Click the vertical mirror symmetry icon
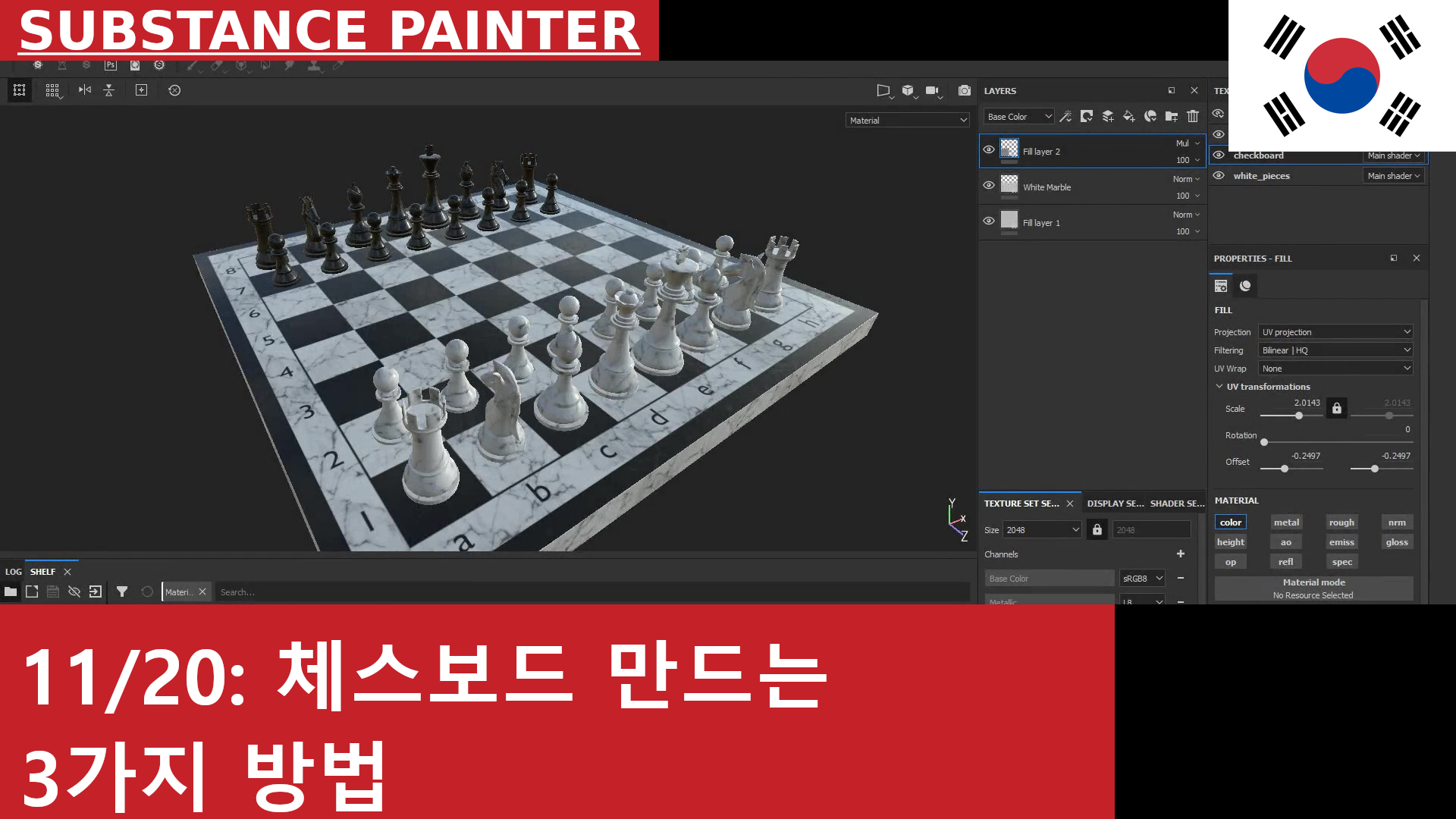This screenshot has width=1456, height=819. click(109, 90)
